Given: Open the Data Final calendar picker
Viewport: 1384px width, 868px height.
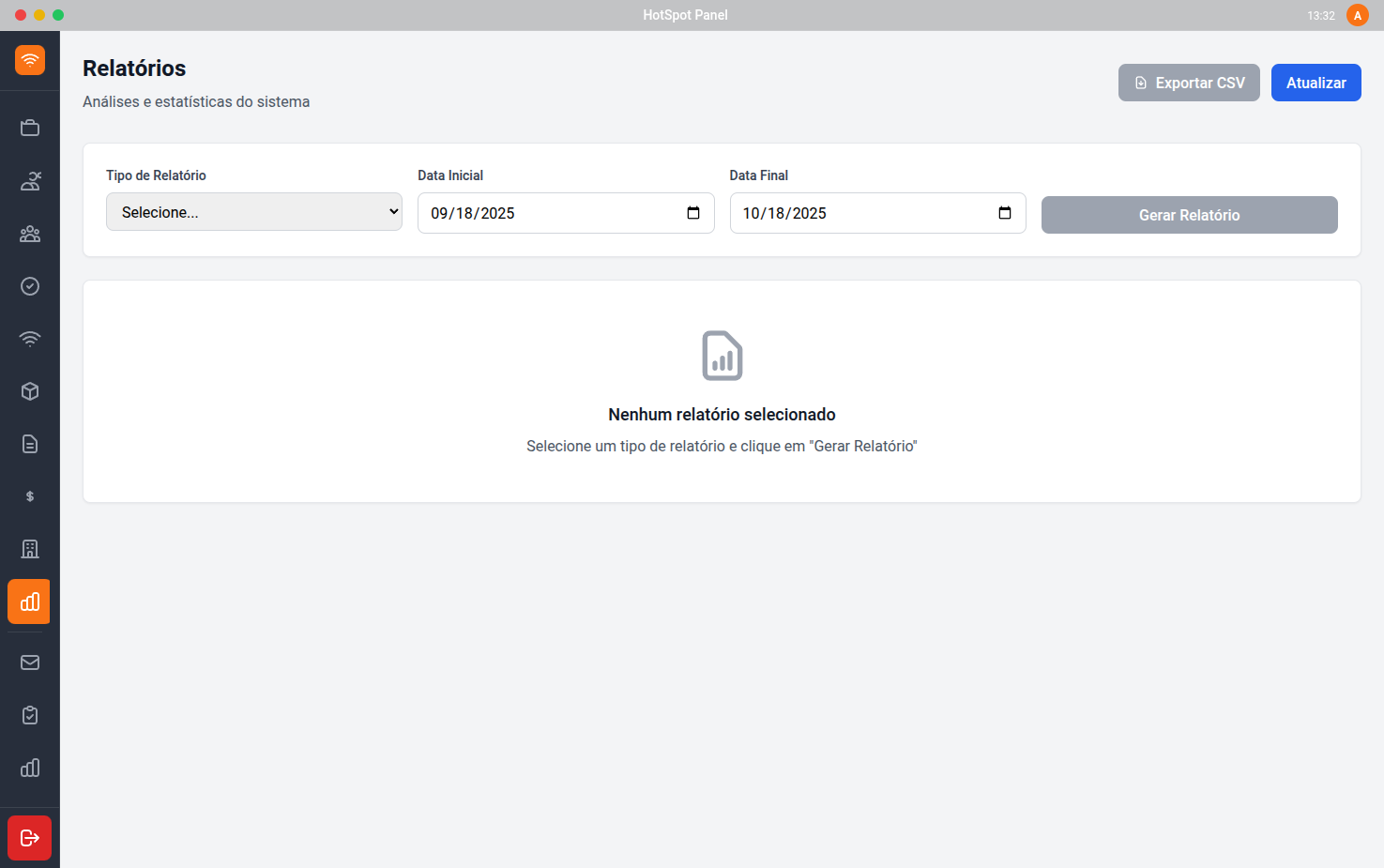Looking at the screenshot, I should [x=1005, y=213].
